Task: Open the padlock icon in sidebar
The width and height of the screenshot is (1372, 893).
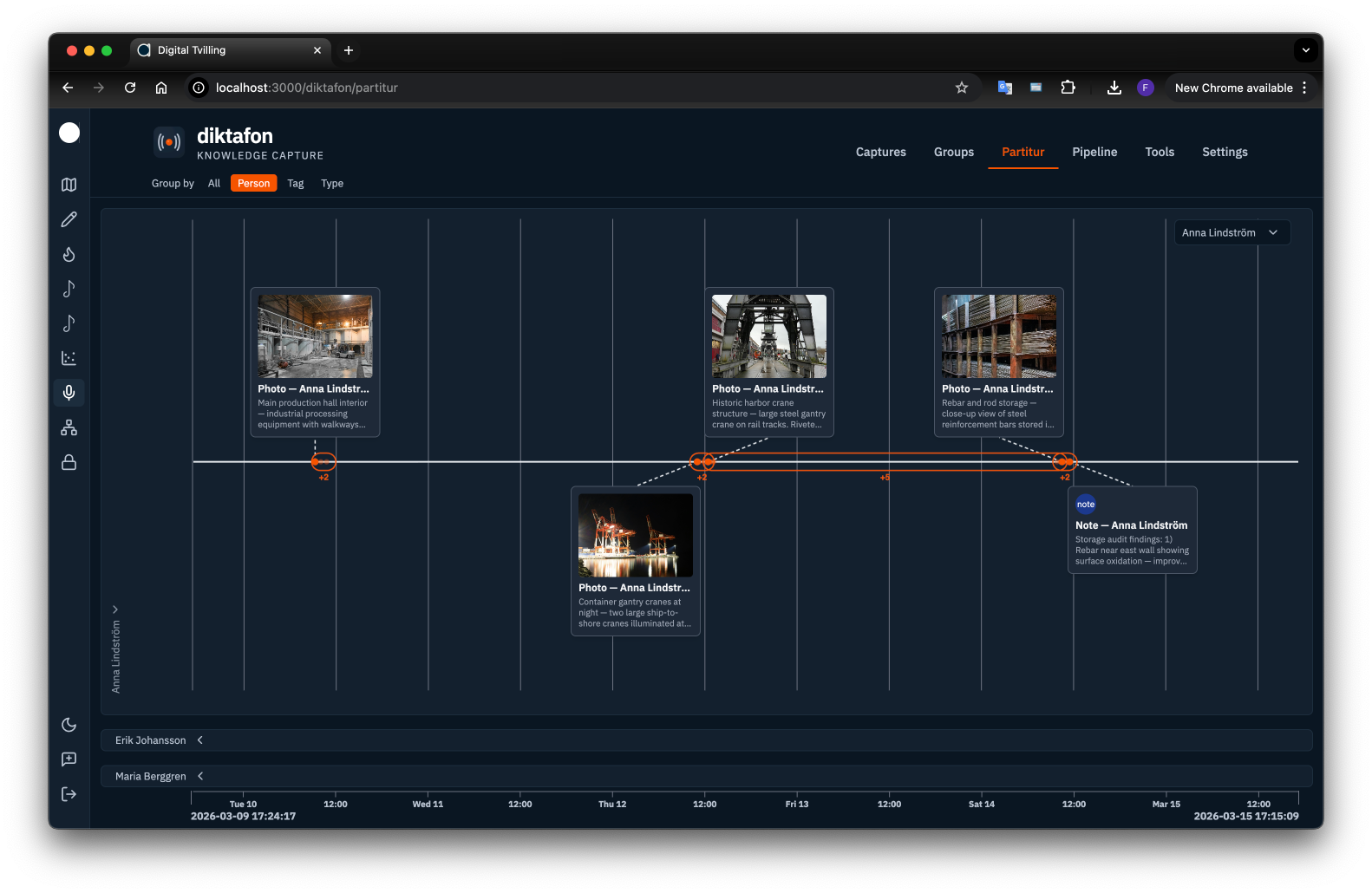Action: tap(69, 462)
